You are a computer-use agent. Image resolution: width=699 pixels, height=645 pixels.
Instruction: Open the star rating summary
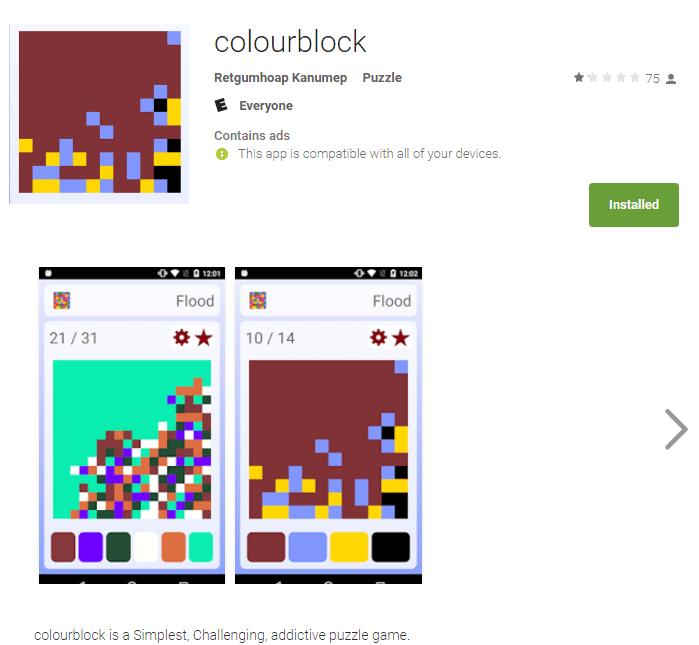(607, 78)
